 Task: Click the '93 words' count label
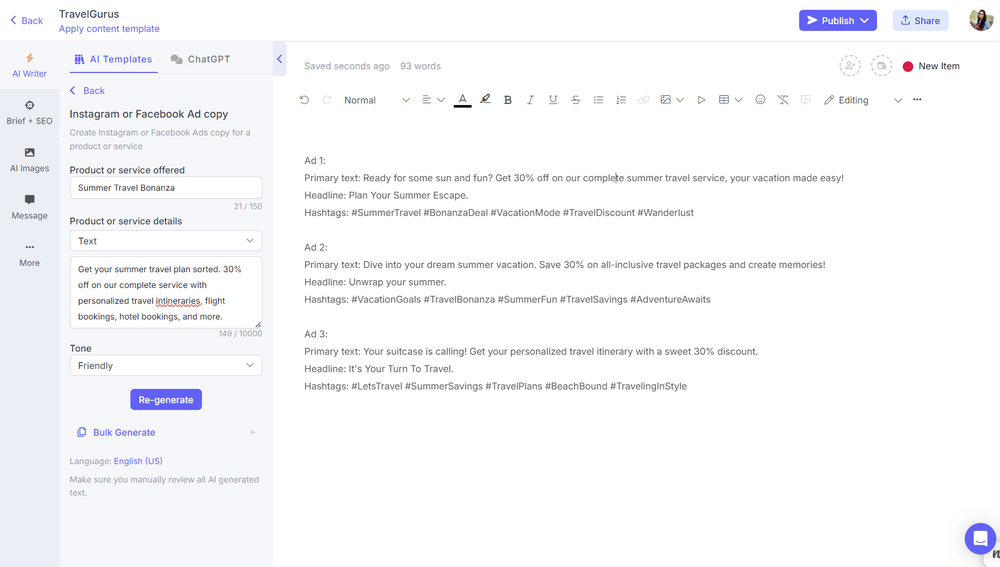click(420, 66)
